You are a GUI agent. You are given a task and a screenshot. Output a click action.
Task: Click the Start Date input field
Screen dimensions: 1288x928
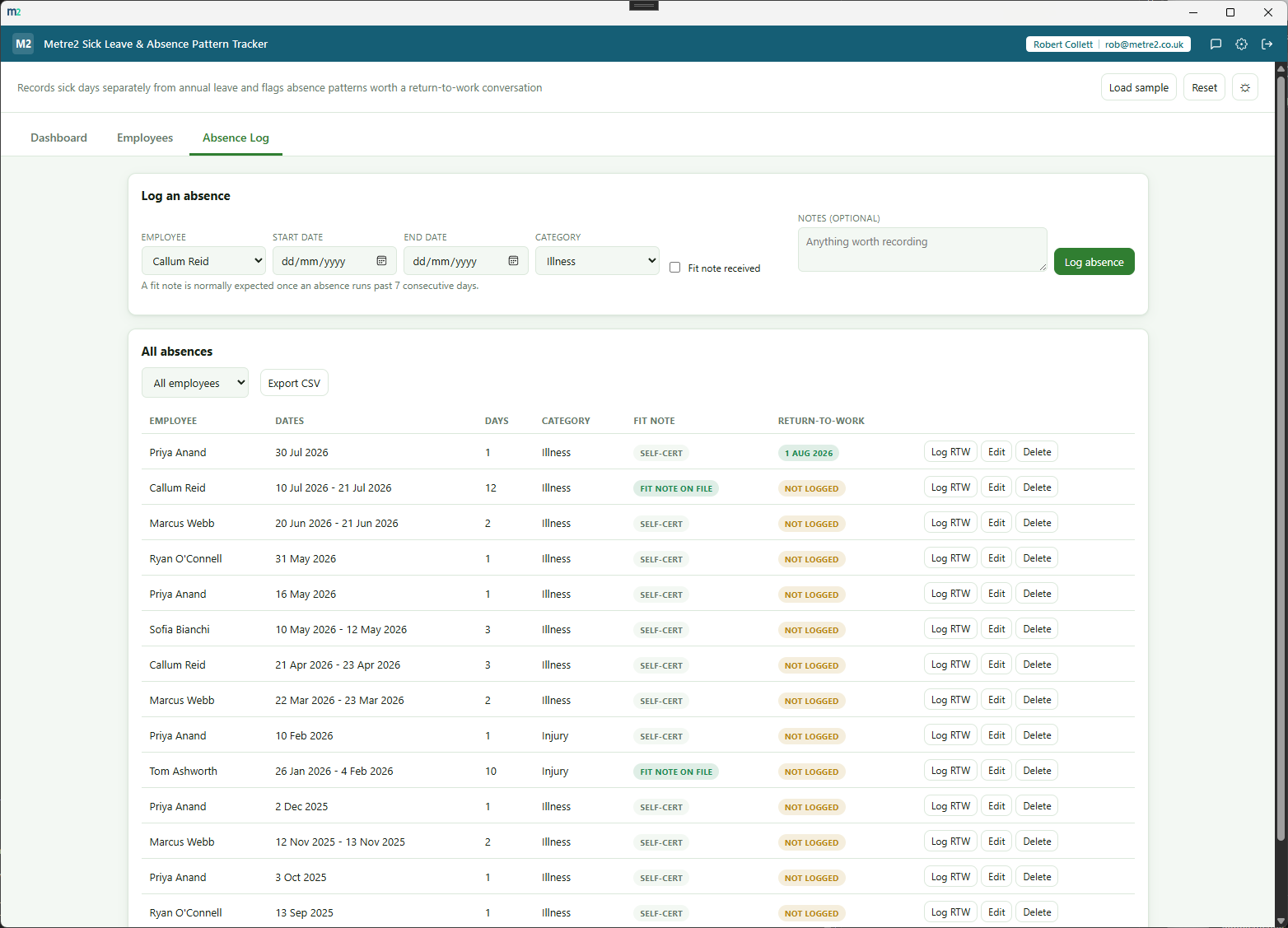[334, 261]
